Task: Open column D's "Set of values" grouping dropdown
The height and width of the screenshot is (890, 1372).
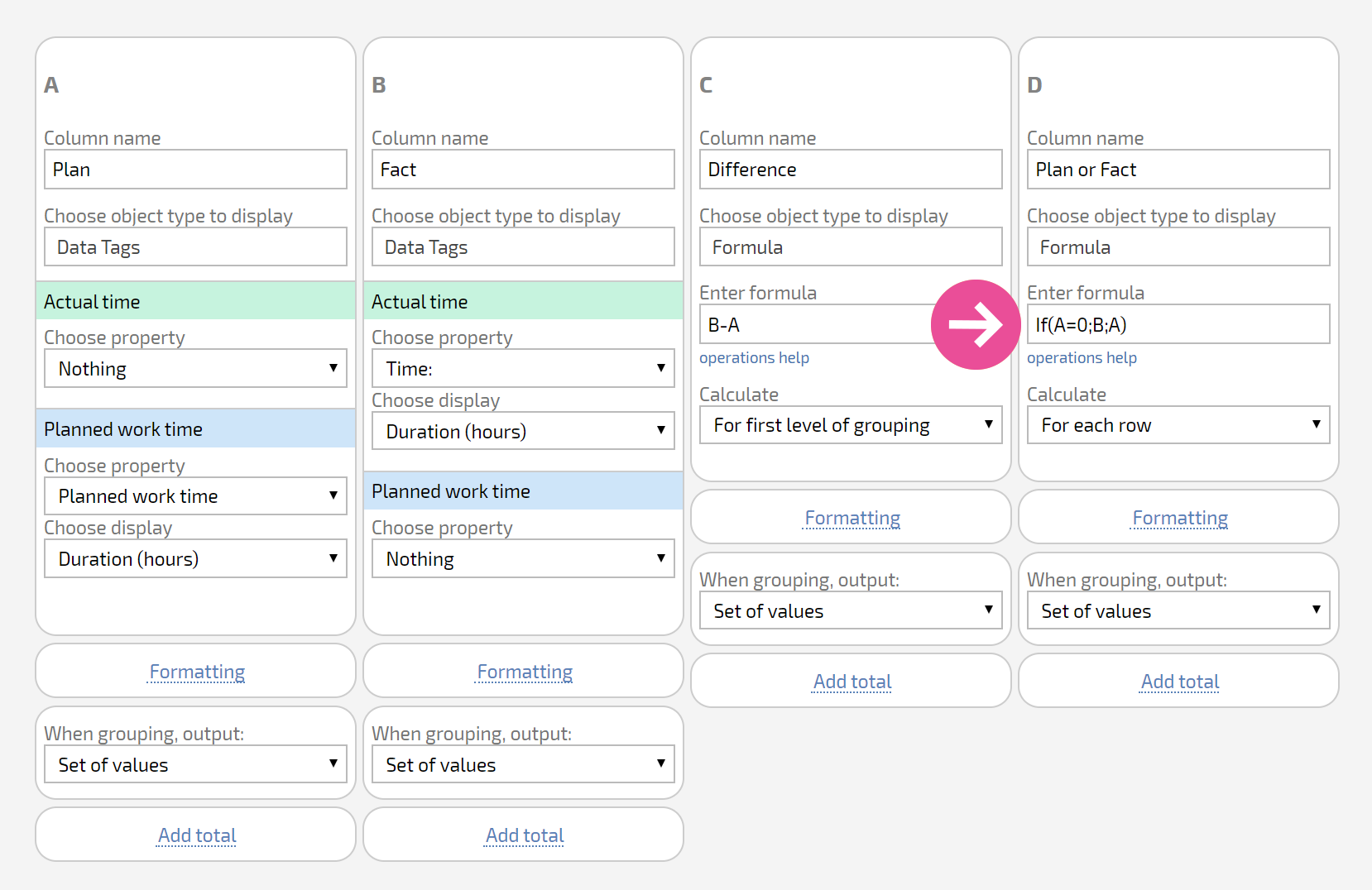Action: [x=1178, y=610]
